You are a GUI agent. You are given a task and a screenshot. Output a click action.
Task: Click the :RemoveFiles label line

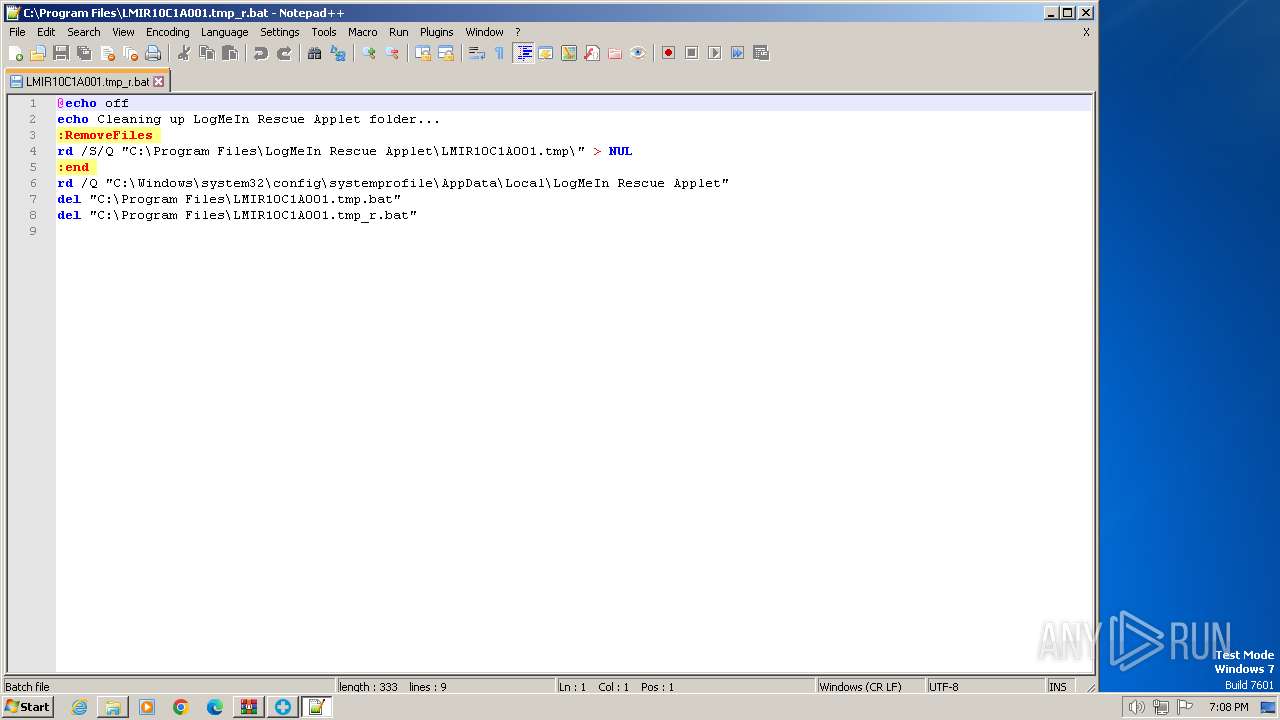click(x=105, y=135)
